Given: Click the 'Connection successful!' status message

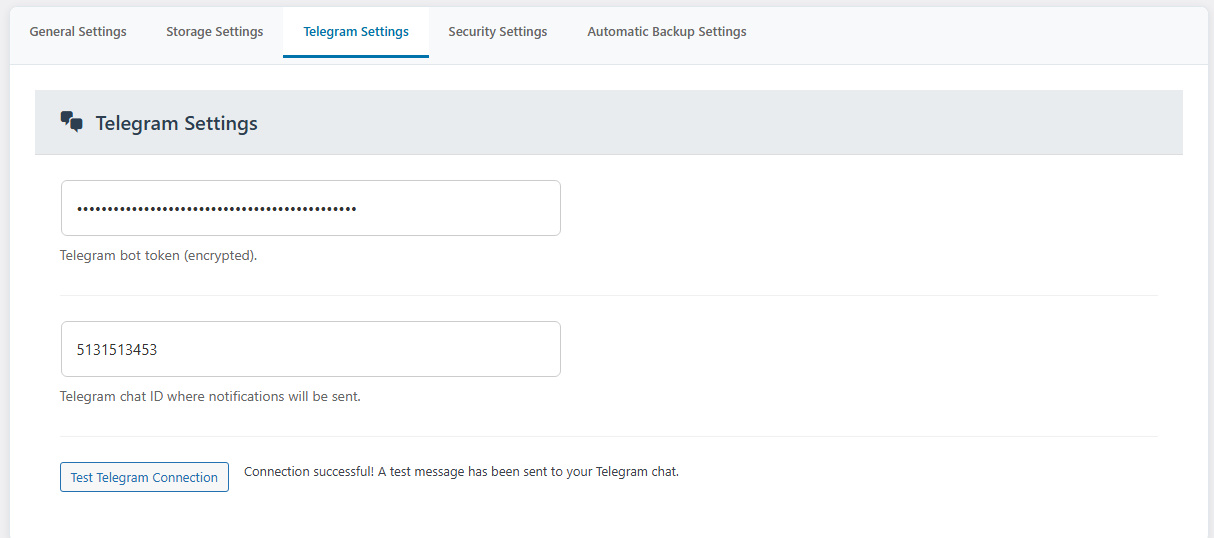Looking at the screenshot, I should tap(461, 471).
